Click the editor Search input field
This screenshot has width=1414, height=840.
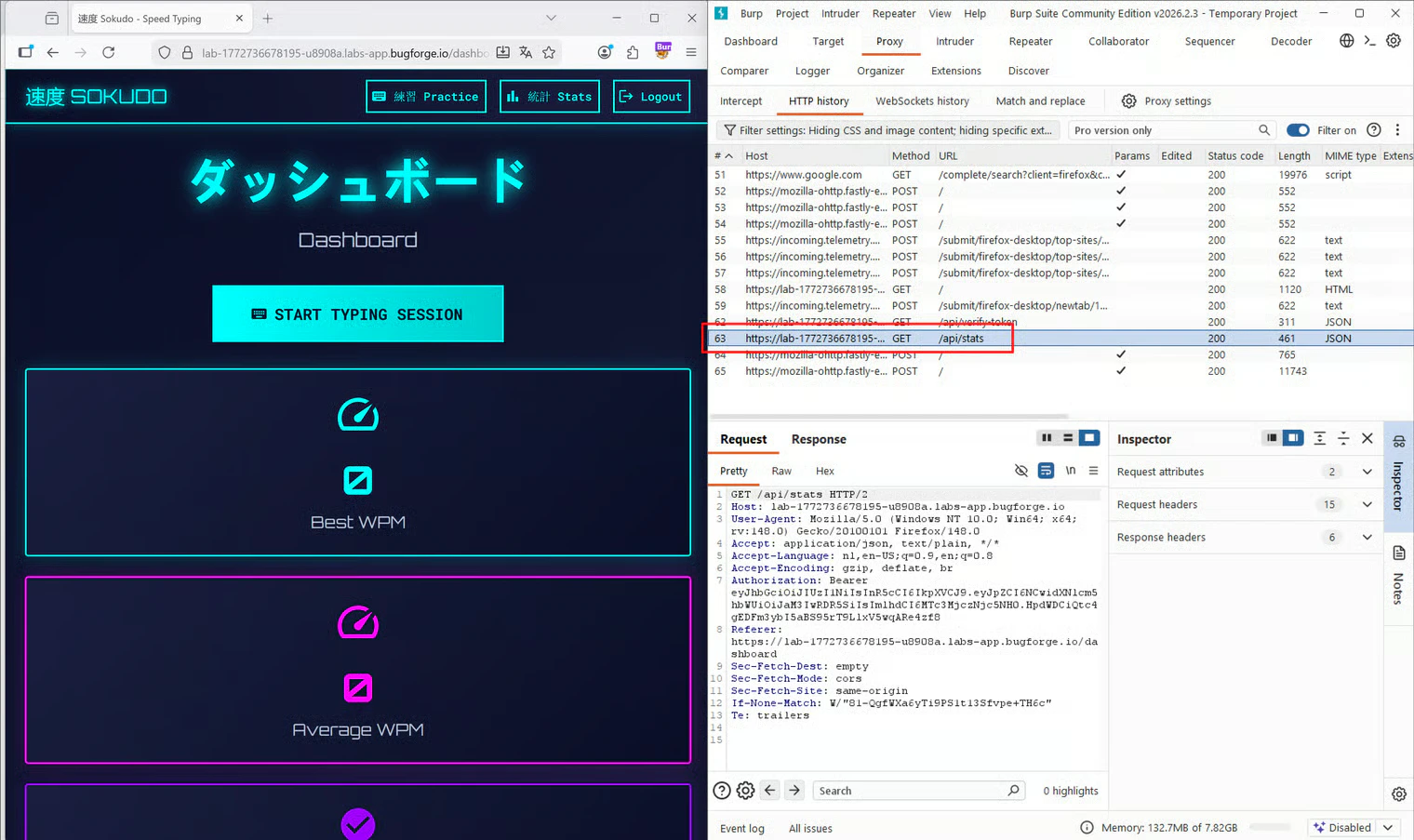[919, 791]
